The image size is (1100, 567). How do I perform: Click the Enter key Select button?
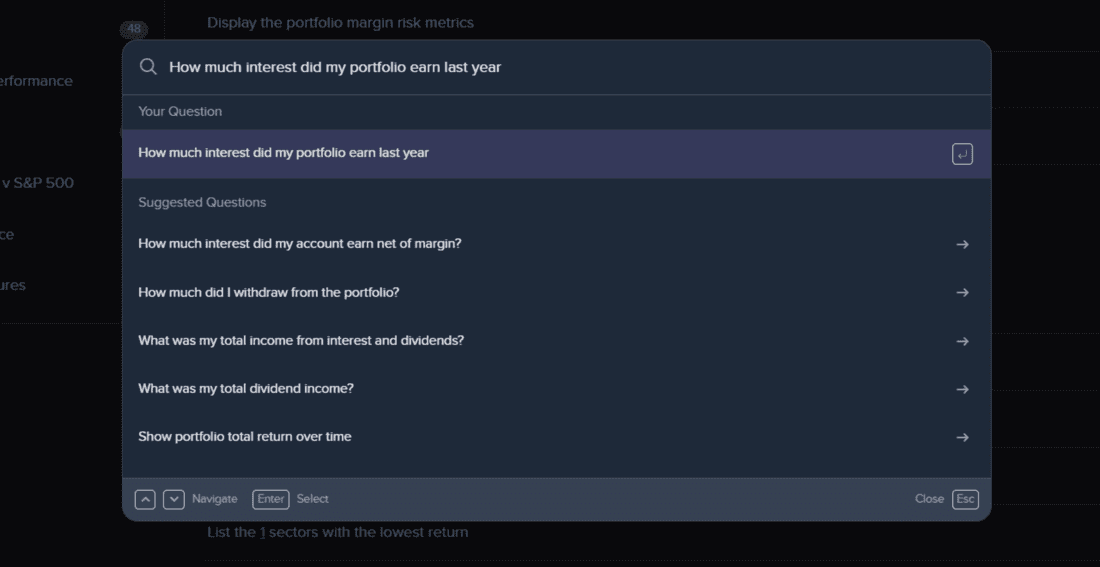pos(271,499)
